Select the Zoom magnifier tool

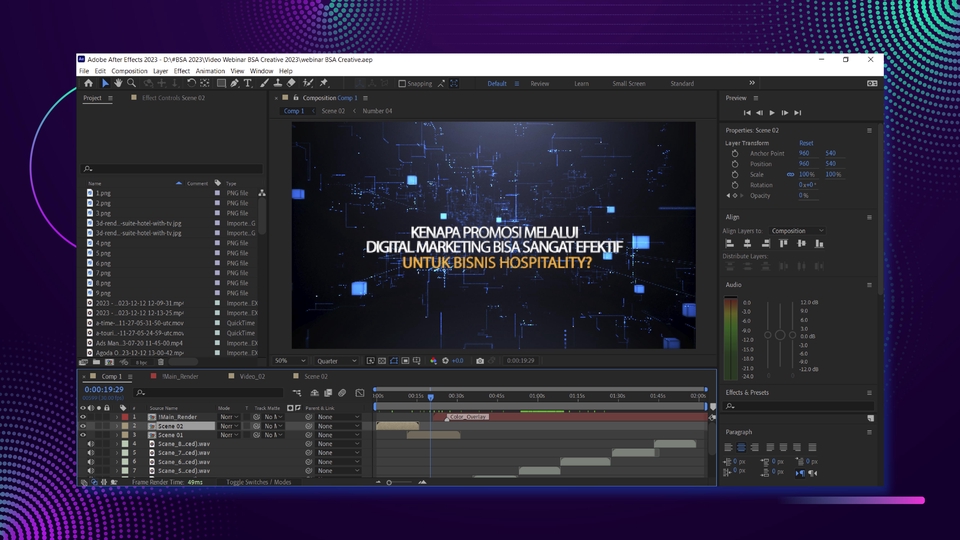132,83
